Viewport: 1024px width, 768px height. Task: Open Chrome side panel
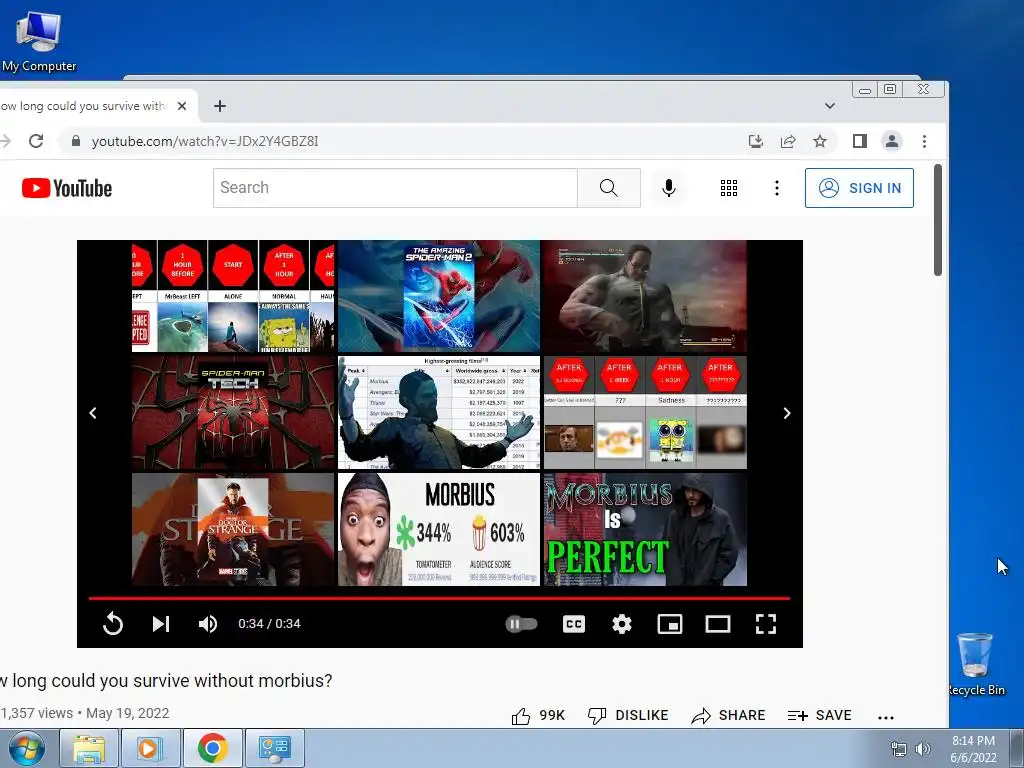[x=859, y=141]
